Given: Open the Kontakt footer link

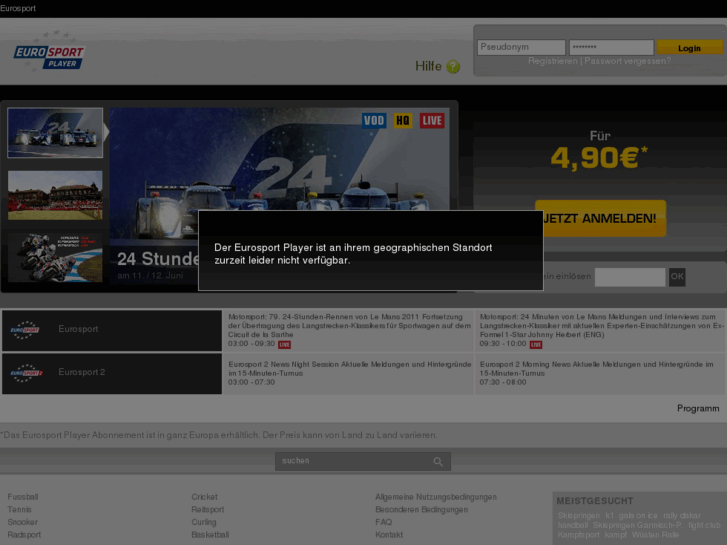Looking at the screenshot, I should pyautogui.click(x=389, y=535).
